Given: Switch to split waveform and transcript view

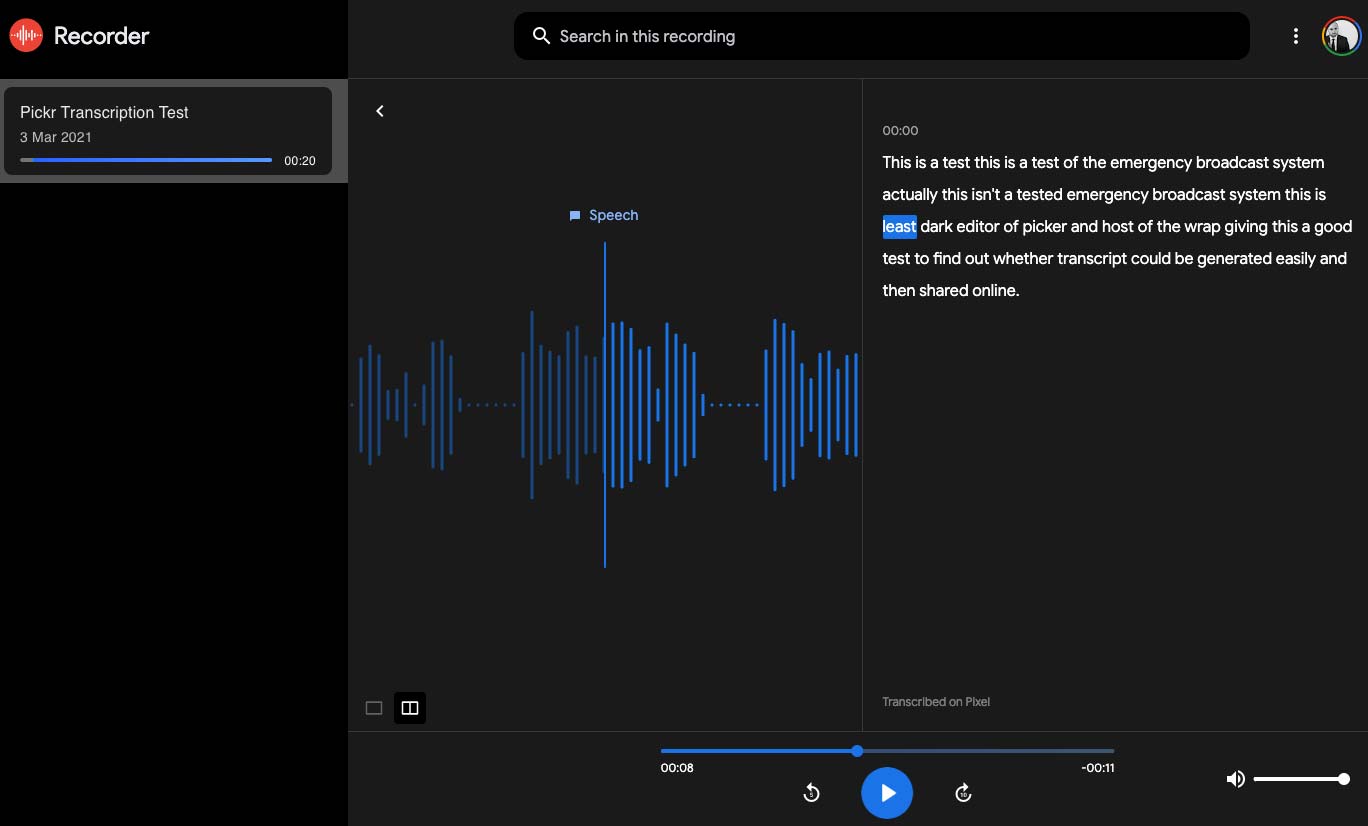Looking at the screenshot, I should [x=410, y=708].
